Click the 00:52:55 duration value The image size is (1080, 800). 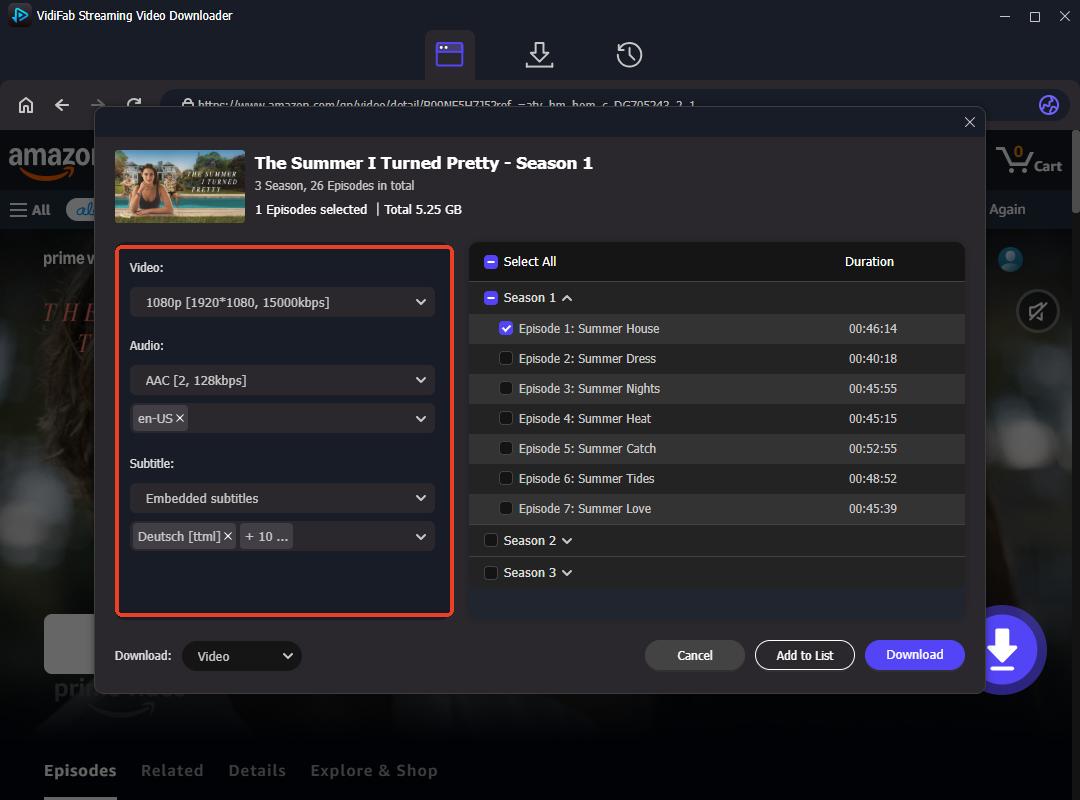tap(873, 449)
